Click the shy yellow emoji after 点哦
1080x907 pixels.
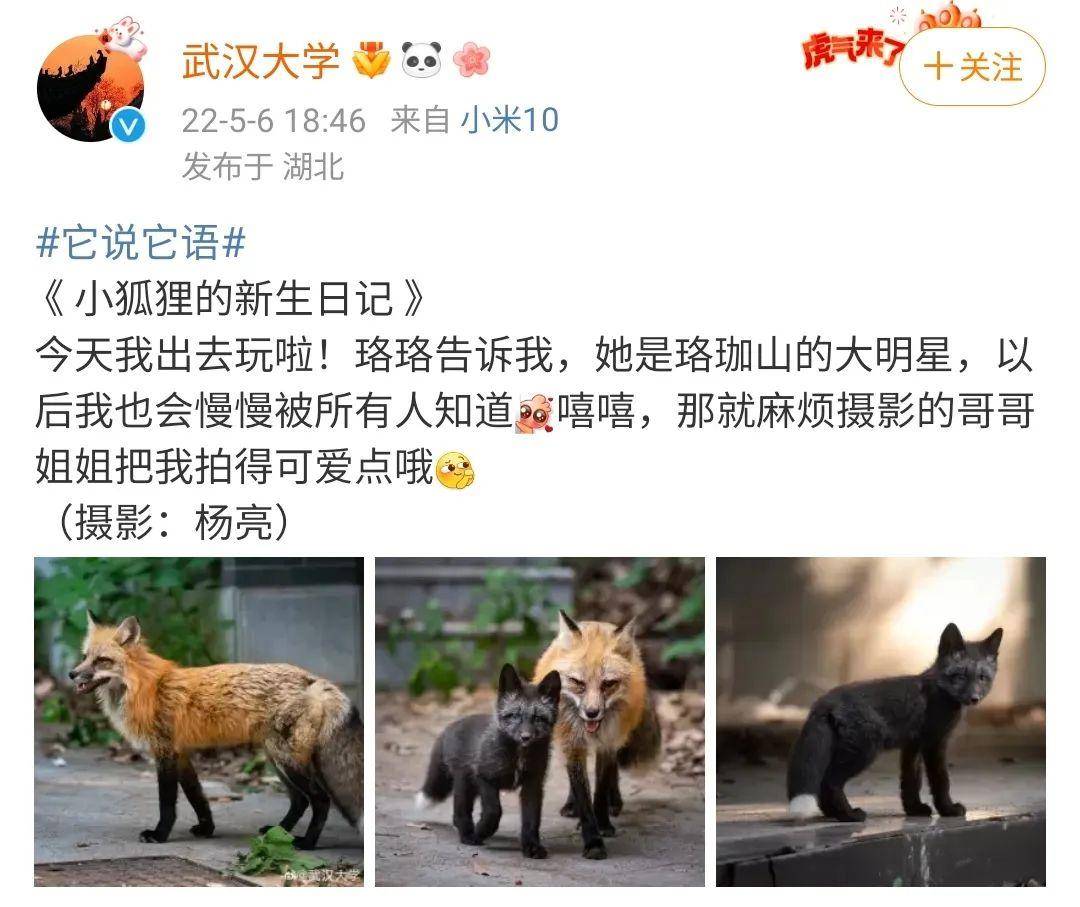click(x=456, y=470)
